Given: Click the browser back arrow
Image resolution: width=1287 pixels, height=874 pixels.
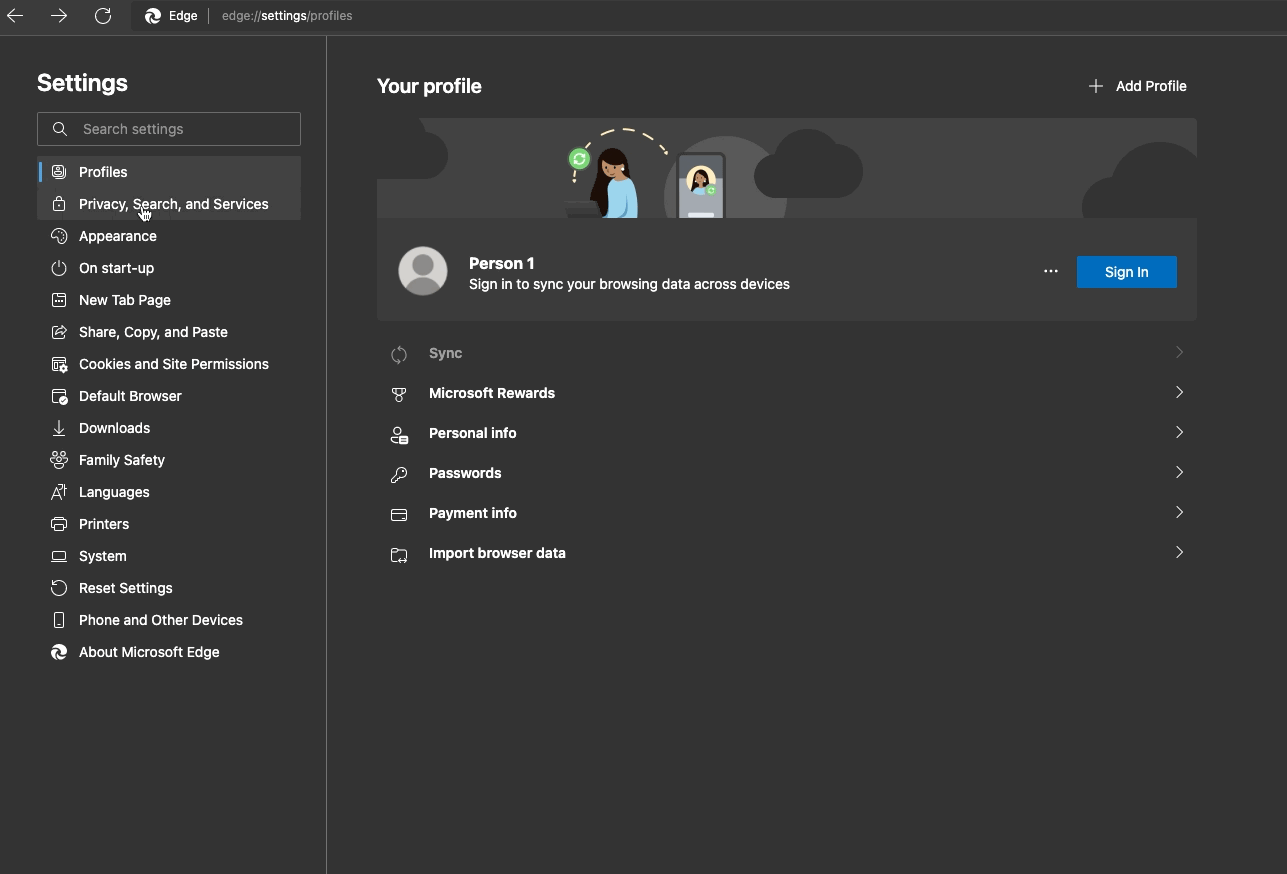Looking at the screenshot, I should 15,16.
